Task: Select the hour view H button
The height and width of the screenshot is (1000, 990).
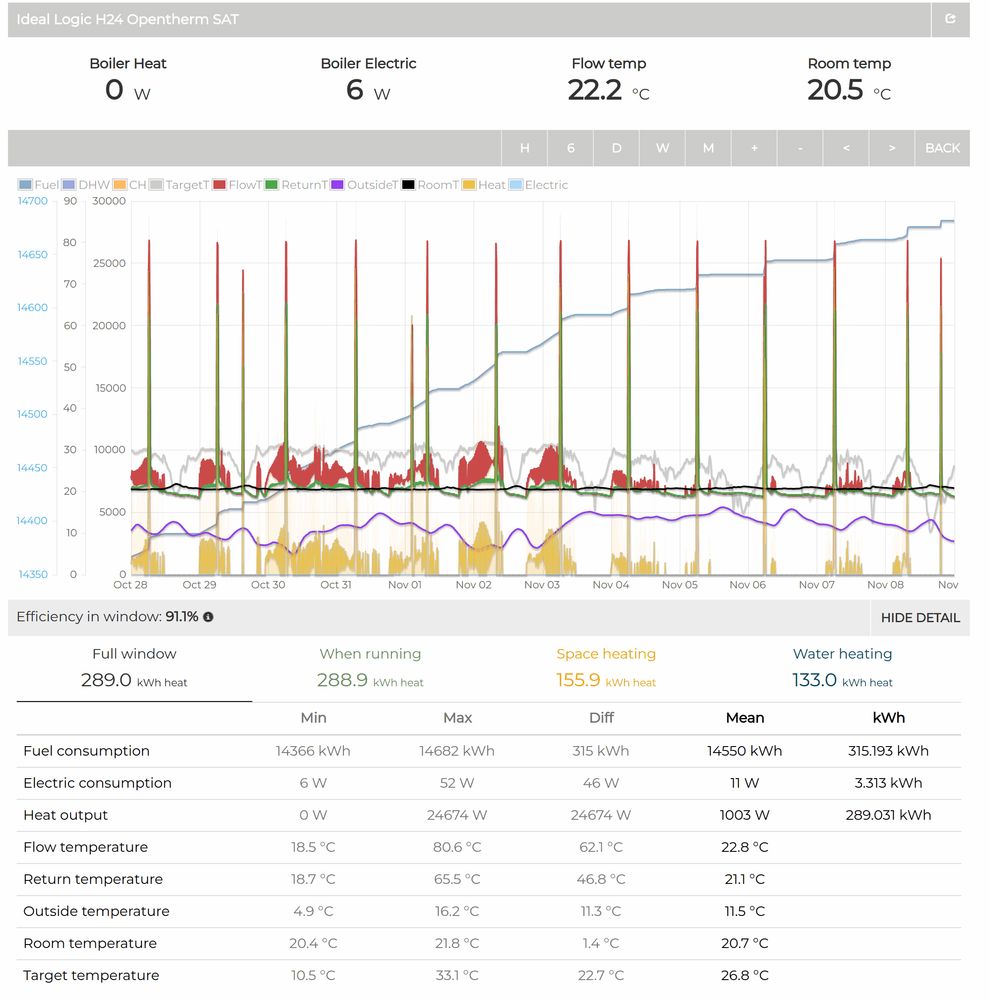Action: point(524,148)
